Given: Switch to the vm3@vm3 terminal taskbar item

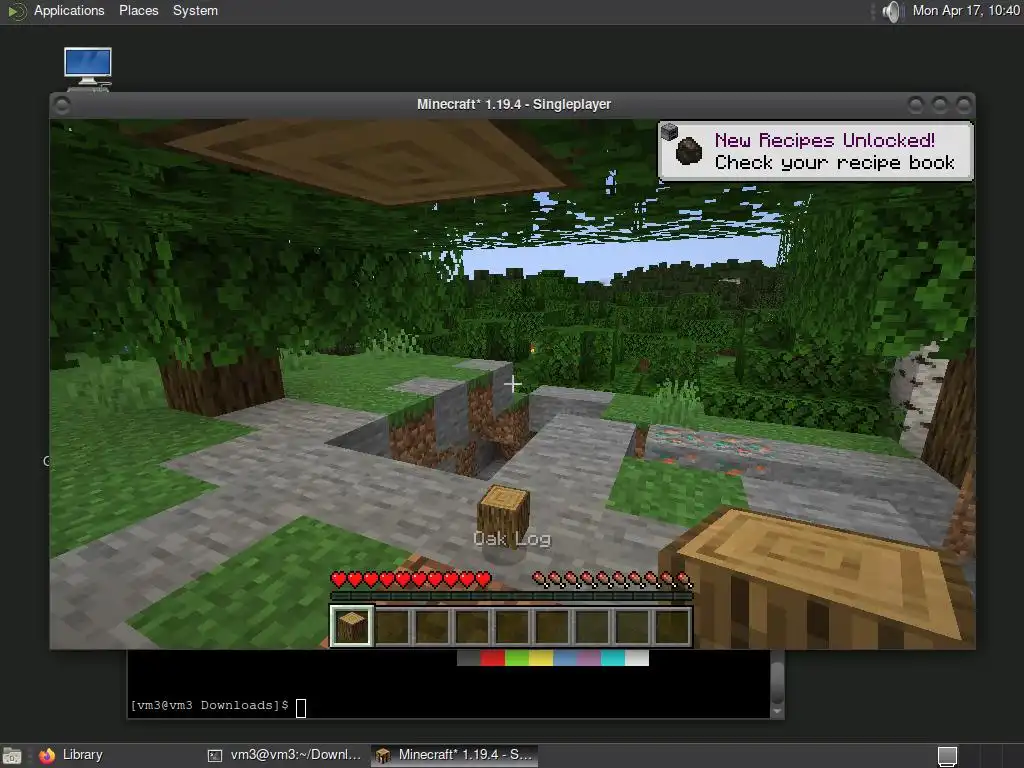Looking at the screenshot, I should 285,755.
